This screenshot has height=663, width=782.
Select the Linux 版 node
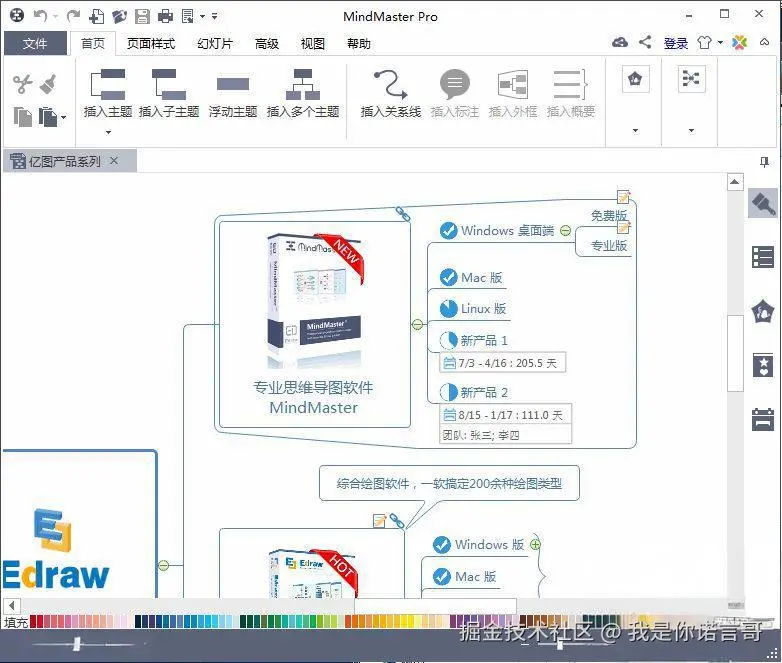(473, 309)
